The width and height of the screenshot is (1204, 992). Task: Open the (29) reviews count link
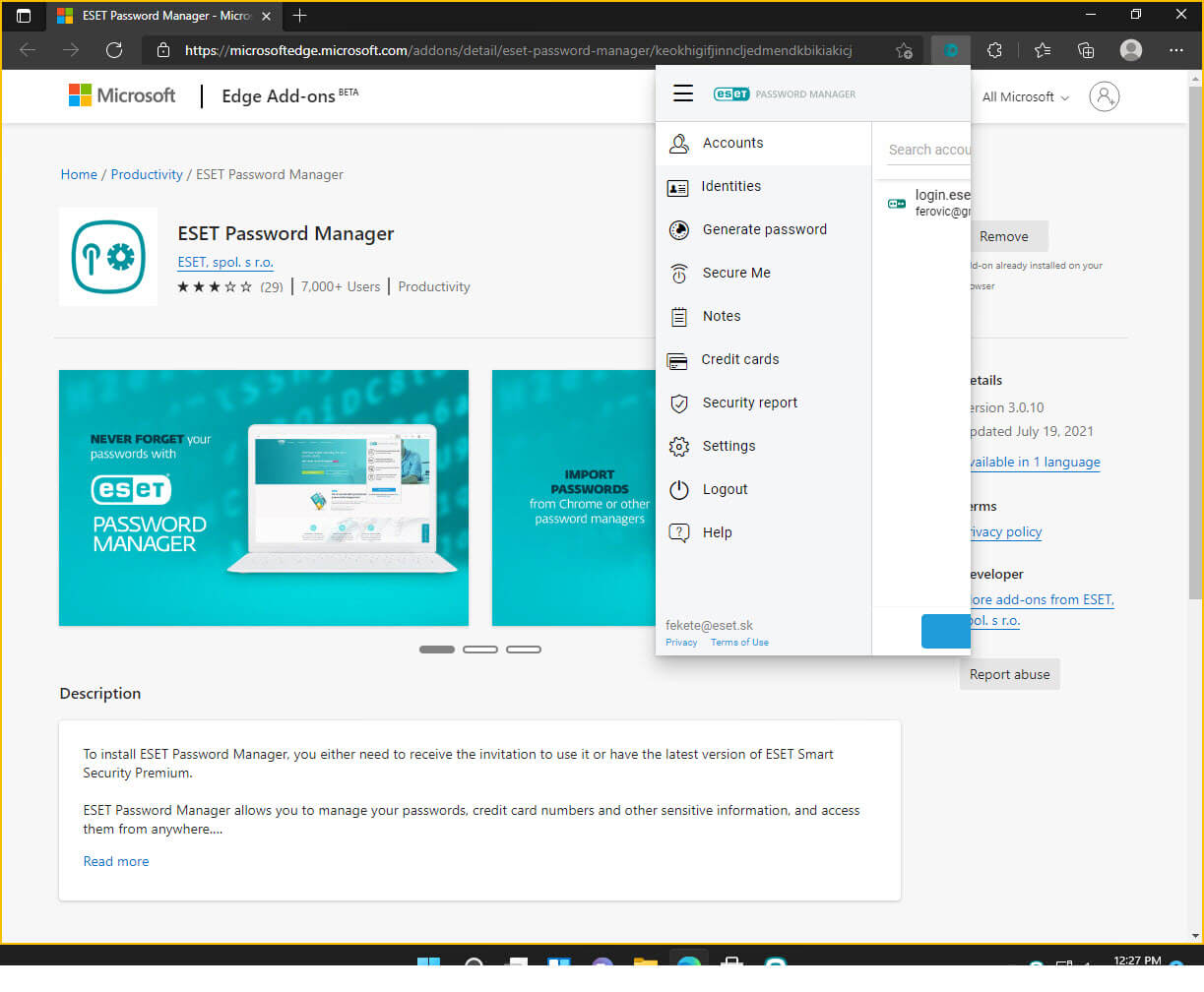[x=272, y=287]
